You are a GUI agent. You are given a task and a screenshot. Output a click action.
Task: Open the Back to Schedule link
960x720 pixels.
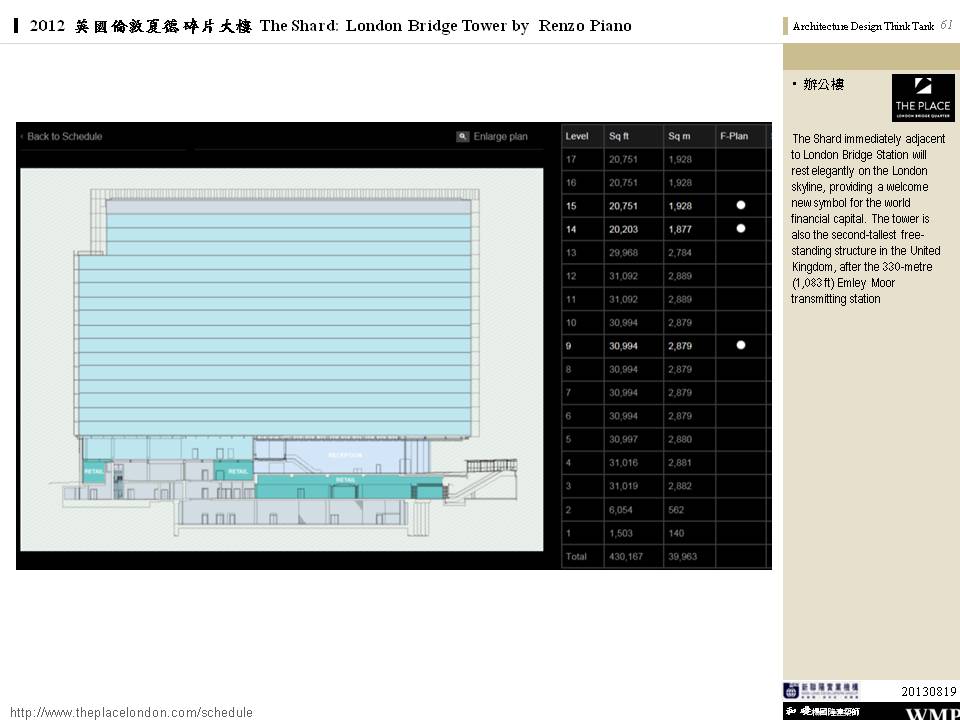point(64,137)
